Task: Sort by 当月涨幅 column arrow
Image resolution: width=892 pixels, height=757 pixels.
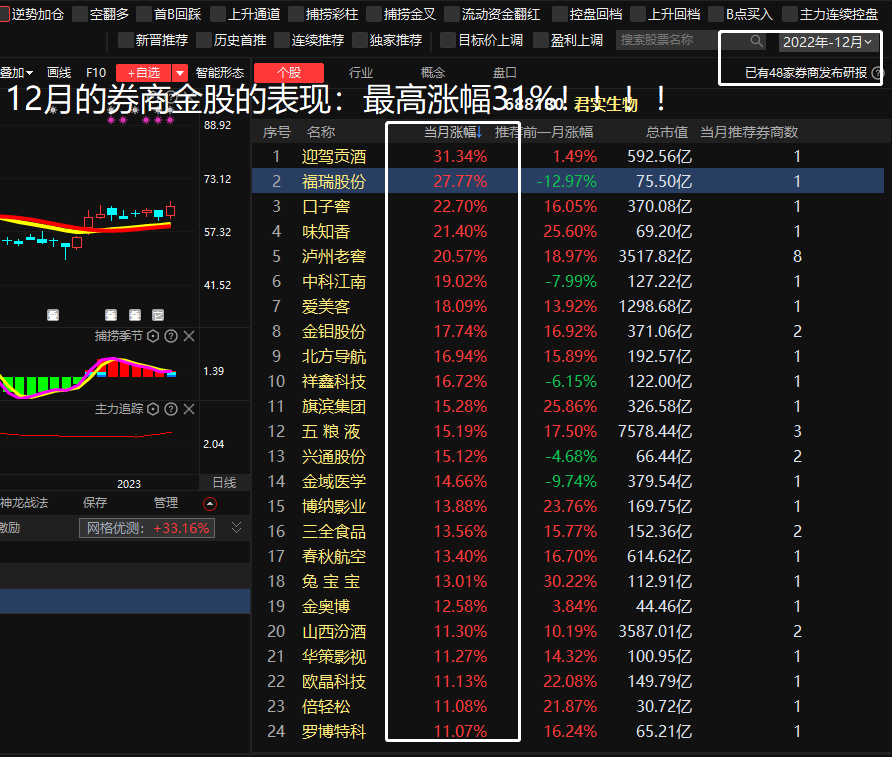Action: tap(479, 133)
